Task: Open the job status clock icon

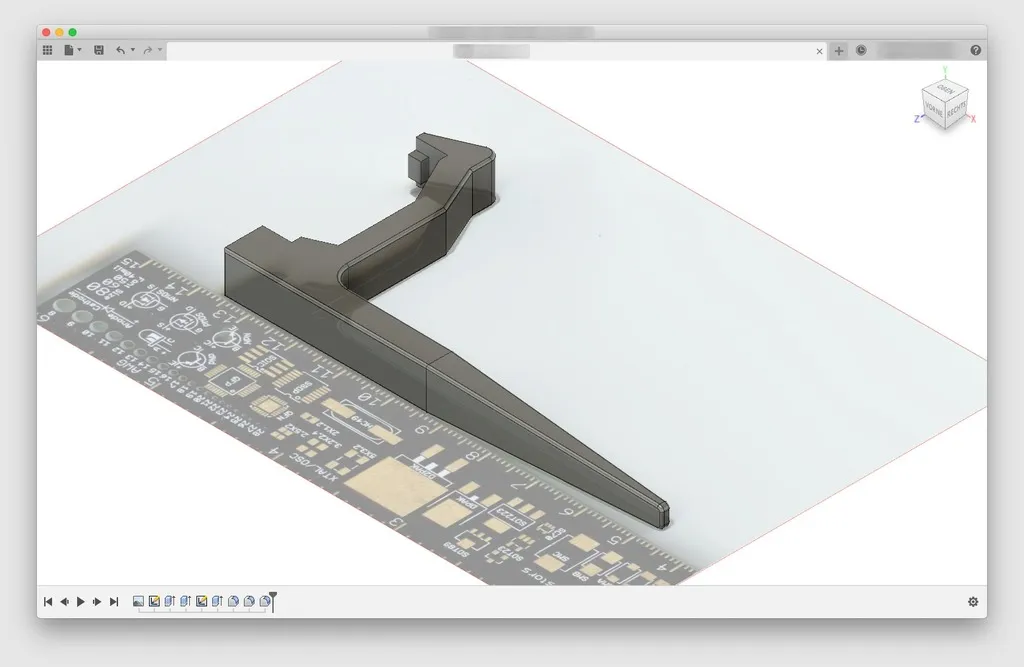Action: (861, 50)
